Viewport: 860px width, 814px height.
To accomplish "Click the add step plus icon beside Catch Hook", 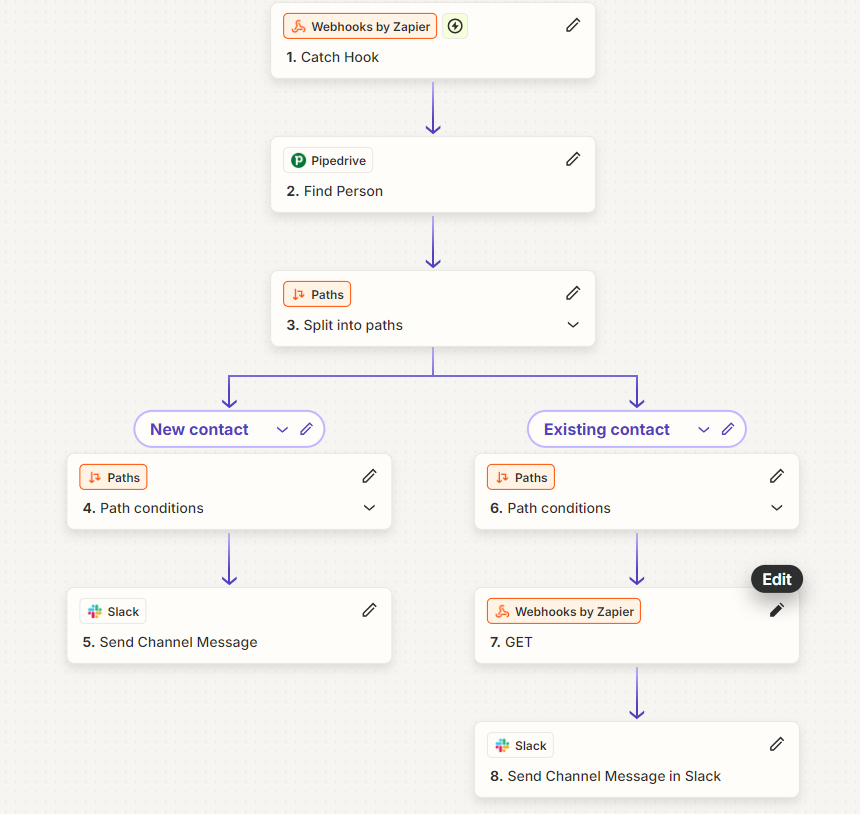I will coord(455,26).
